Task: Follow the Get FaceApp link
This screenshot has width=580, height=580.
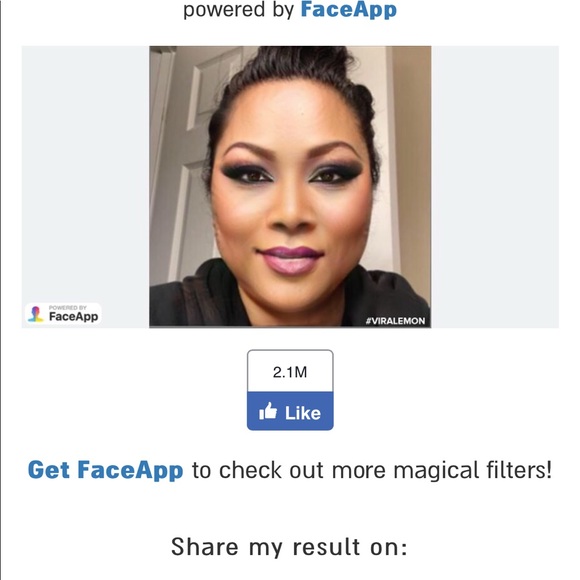Action: click(x=105, y=470)
